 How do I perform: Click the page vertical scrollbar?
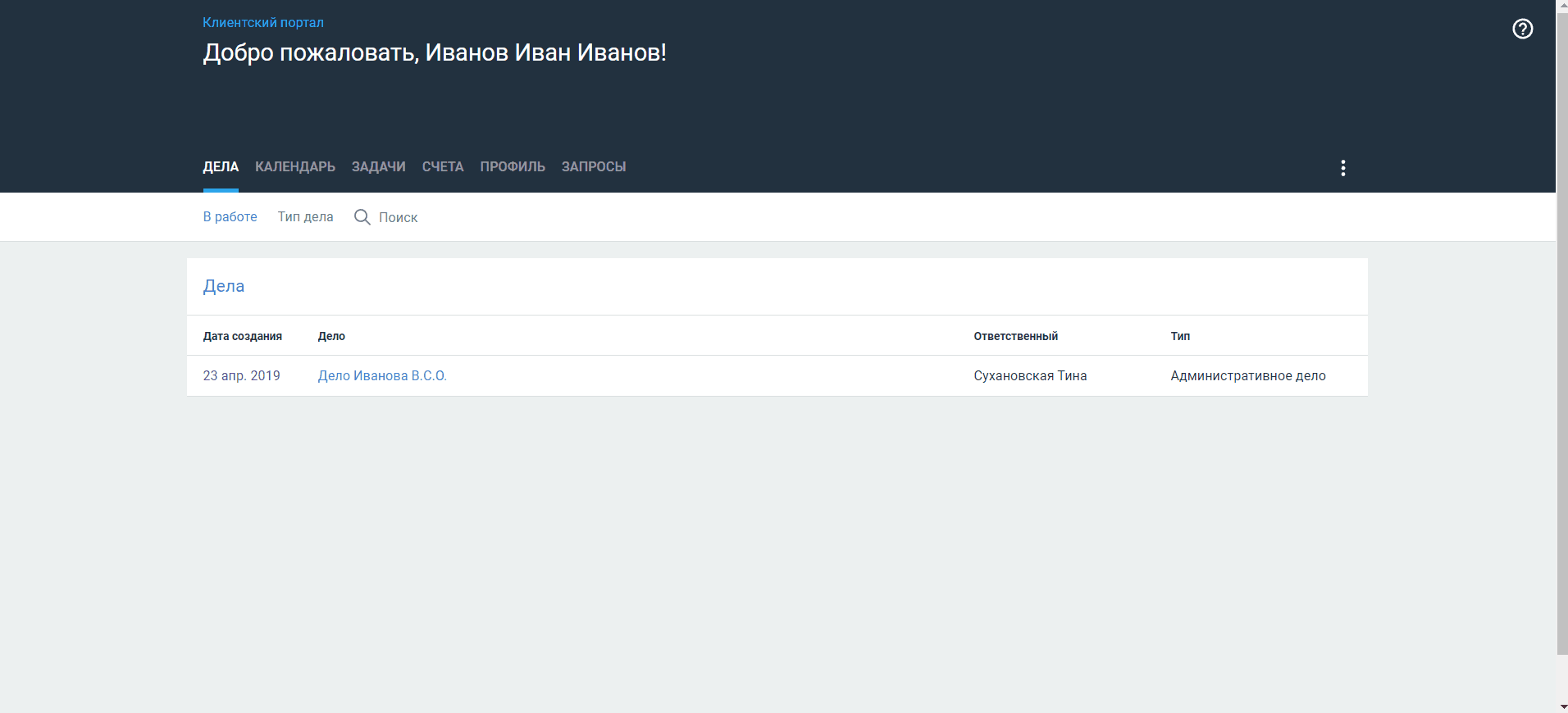(x=1561, y=328)
